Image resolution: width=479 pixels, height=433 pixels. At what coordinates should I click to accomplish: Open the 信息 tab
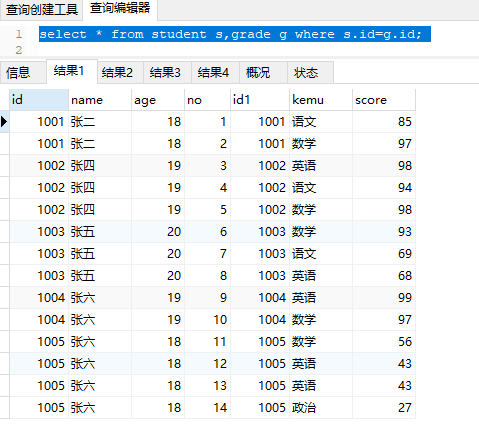[x=23, y=72]
